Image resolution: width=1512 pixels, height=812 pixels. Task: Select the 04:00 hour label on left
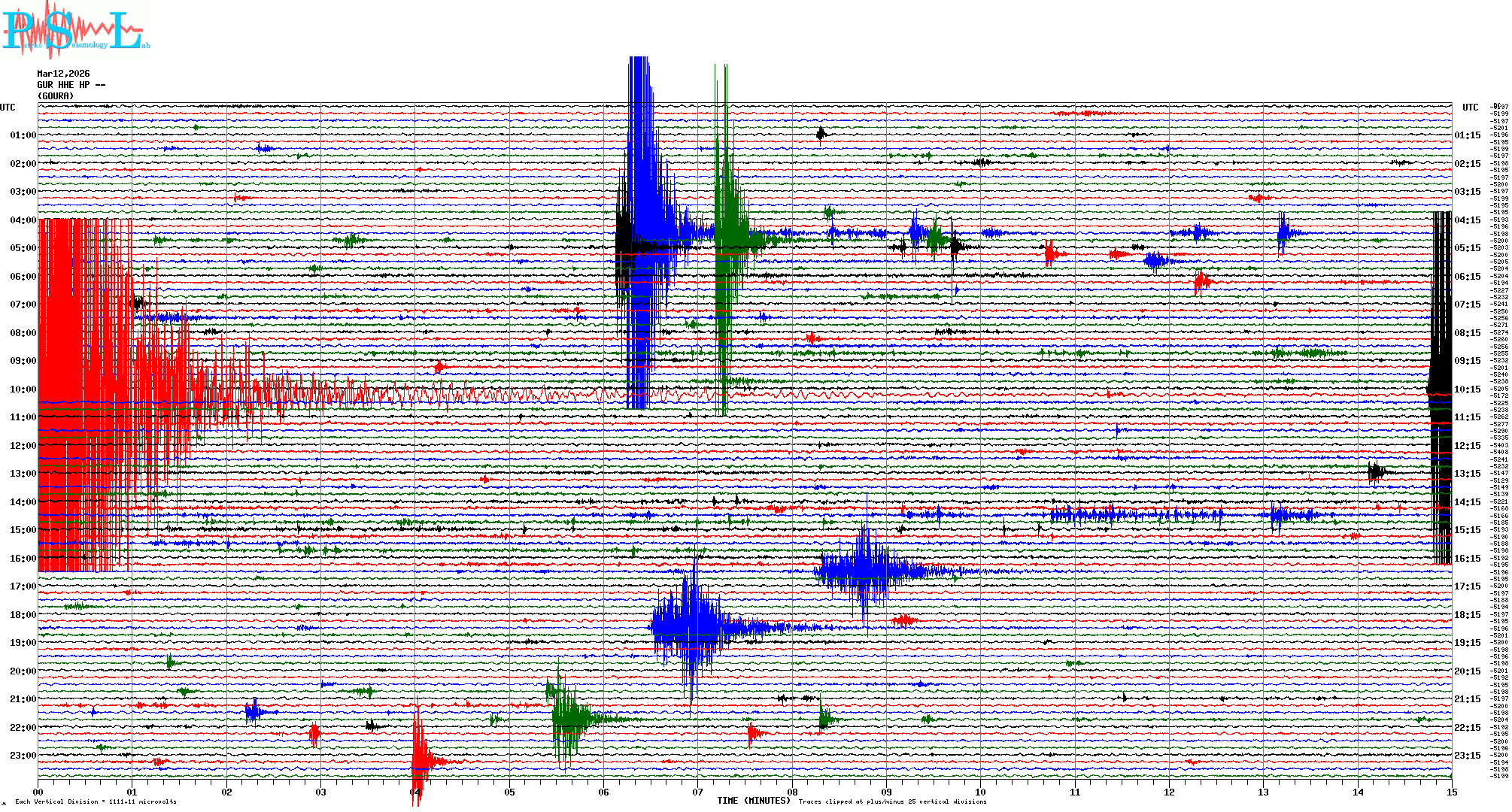click(x=23, y=220)
